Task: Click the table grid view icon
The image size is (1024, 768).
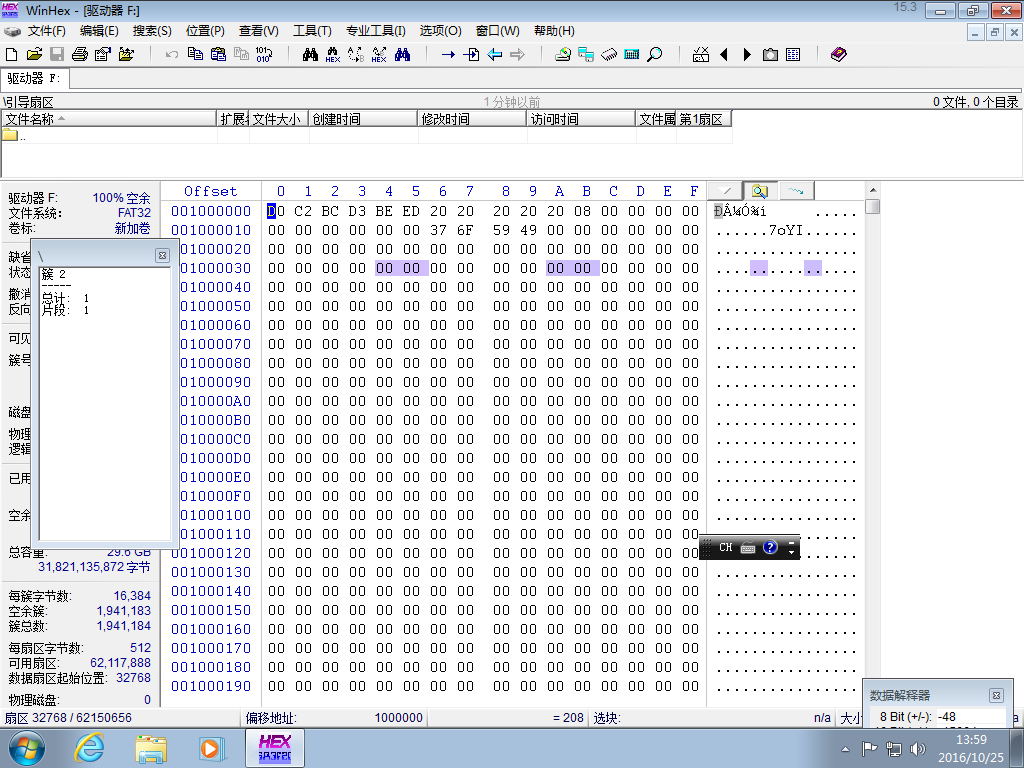Action: 793,54
